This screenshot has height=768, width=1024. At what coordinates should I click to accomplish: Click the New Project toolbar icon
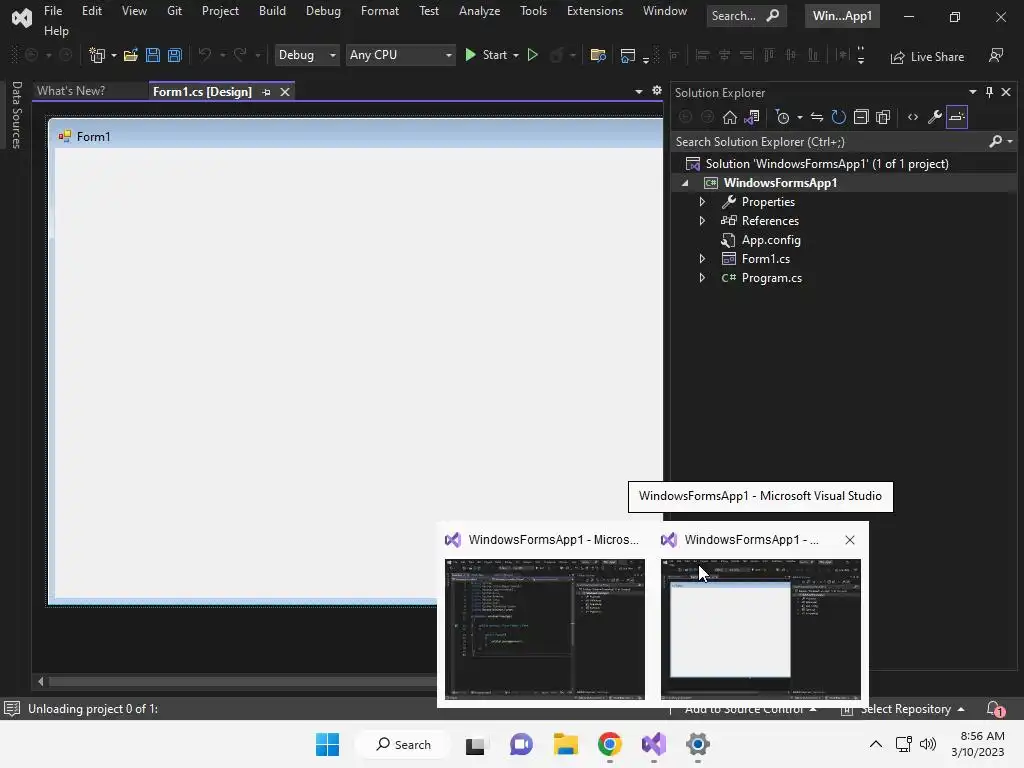click(97, 56)
